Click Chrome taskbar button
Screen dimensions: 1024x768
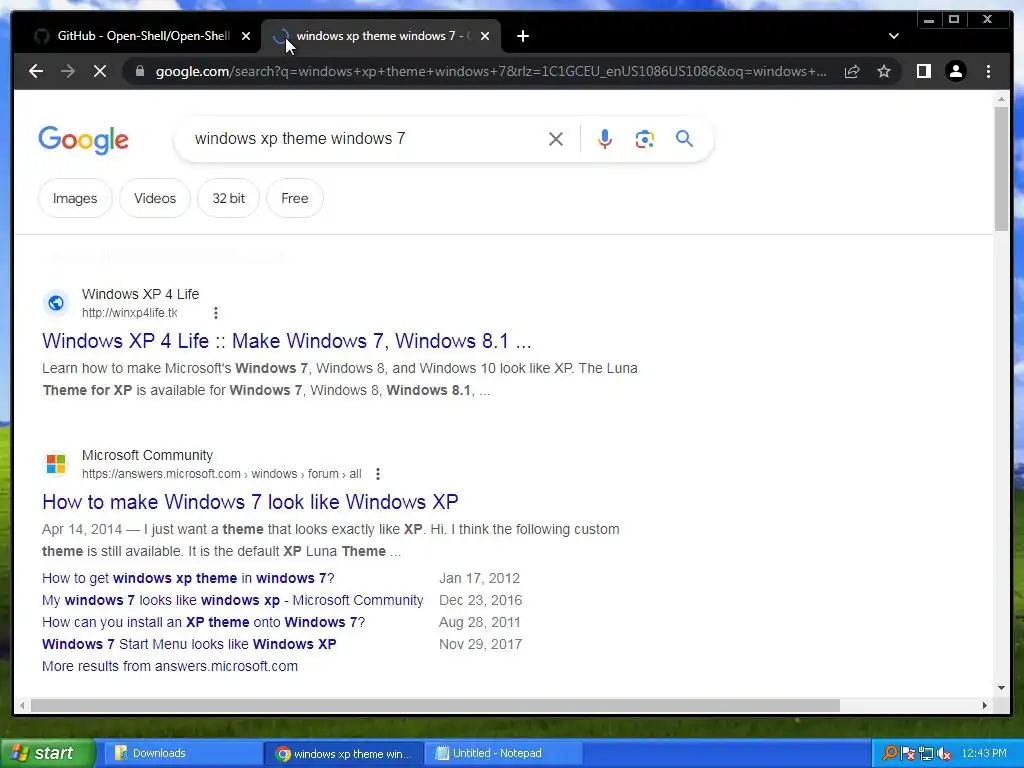(344, 753)
